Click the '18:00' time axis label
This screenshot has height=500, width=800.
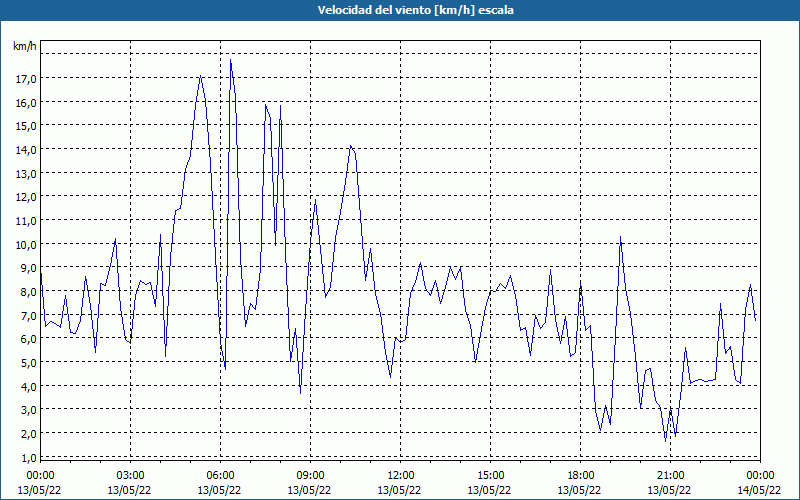point(581,476)
